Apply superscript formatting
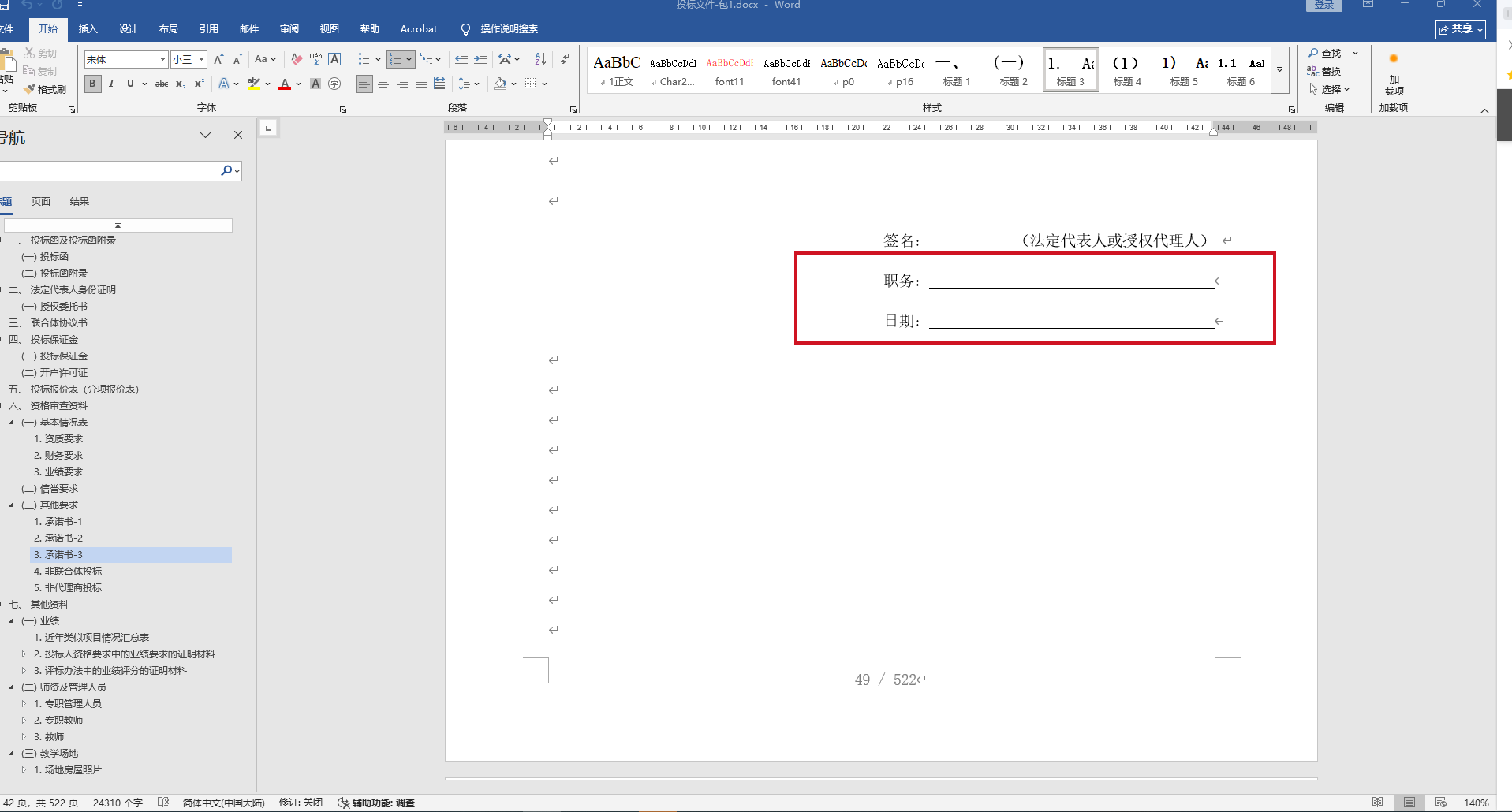 tap(200, 84)
